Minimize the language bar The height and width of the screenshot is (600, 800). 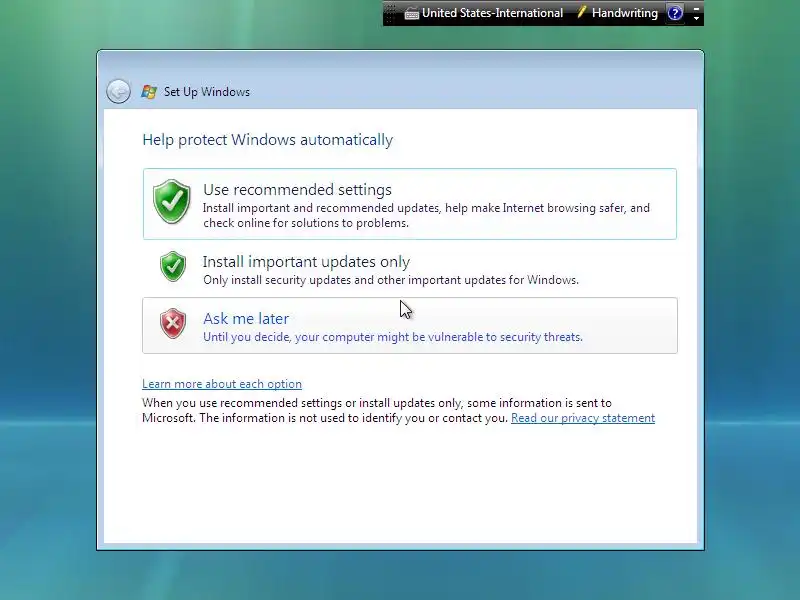(696, 8)
